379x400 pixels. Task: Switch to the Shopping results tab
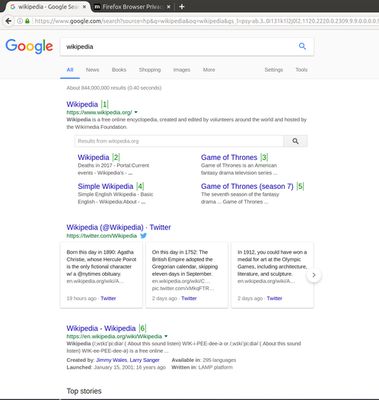coord(150,70)
